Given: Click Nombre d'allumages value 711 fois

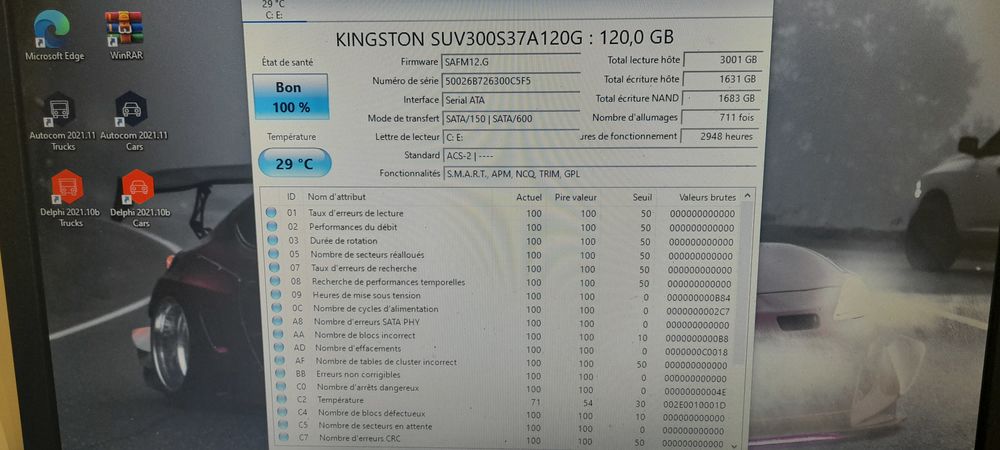Looking at the screenshot, I should click(x=720, y=117).
